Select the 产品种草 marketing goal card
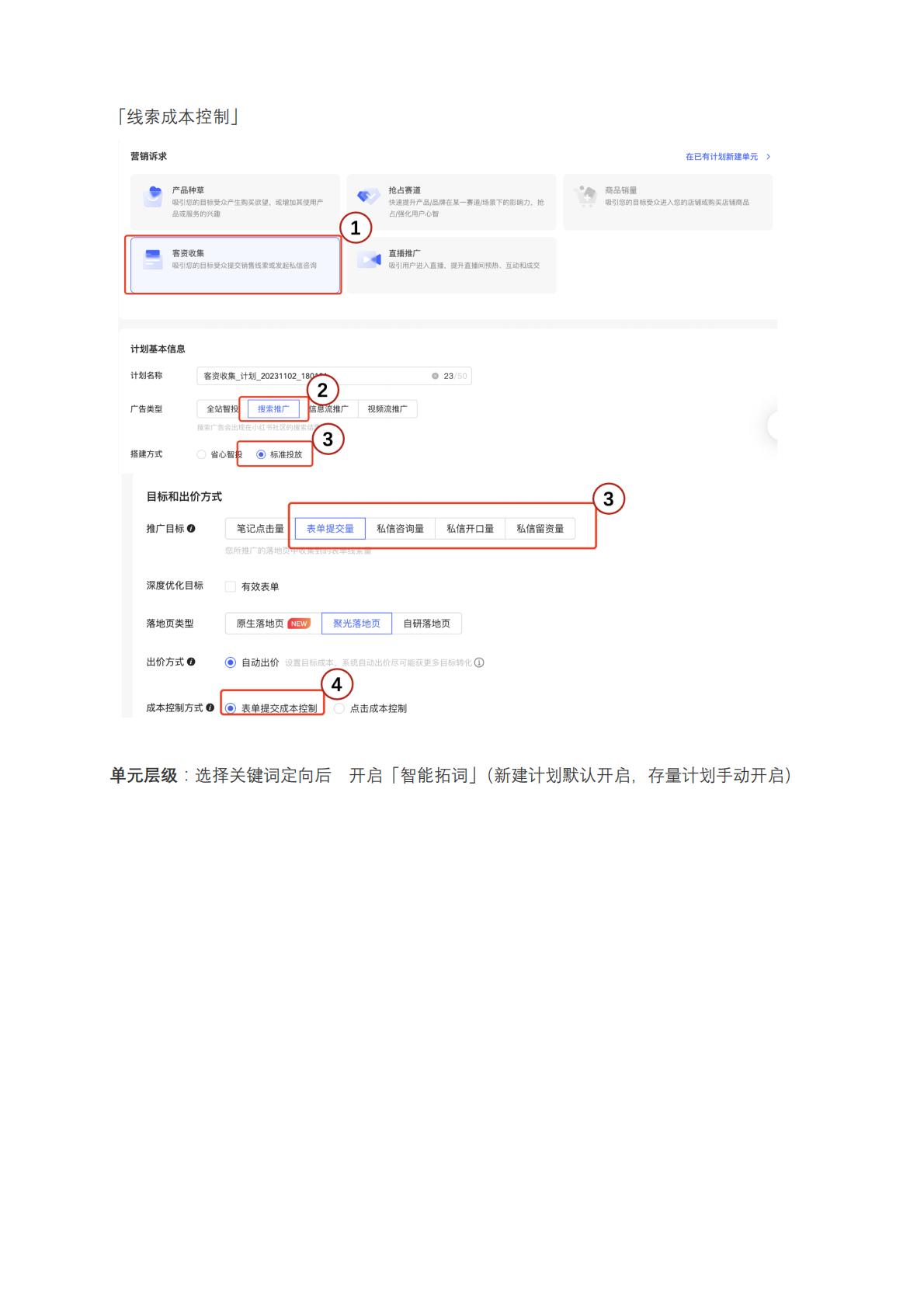 [x=235, y=202]
